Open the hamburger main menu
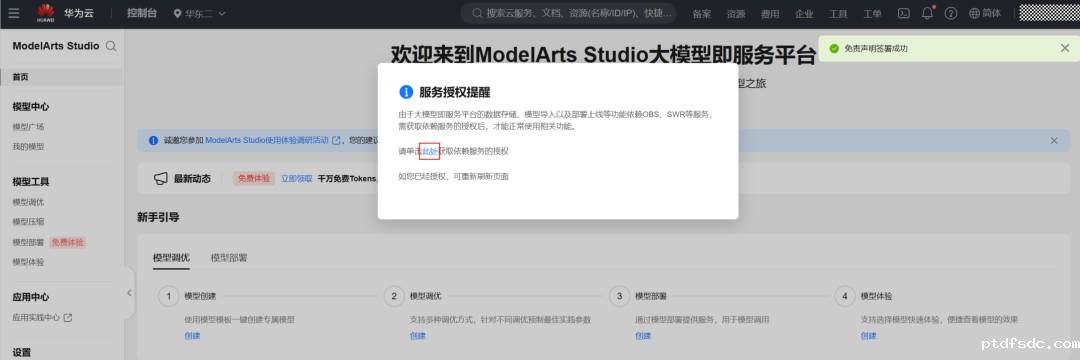The width and height of the screenshot is (1080, 360). (14, 13)
